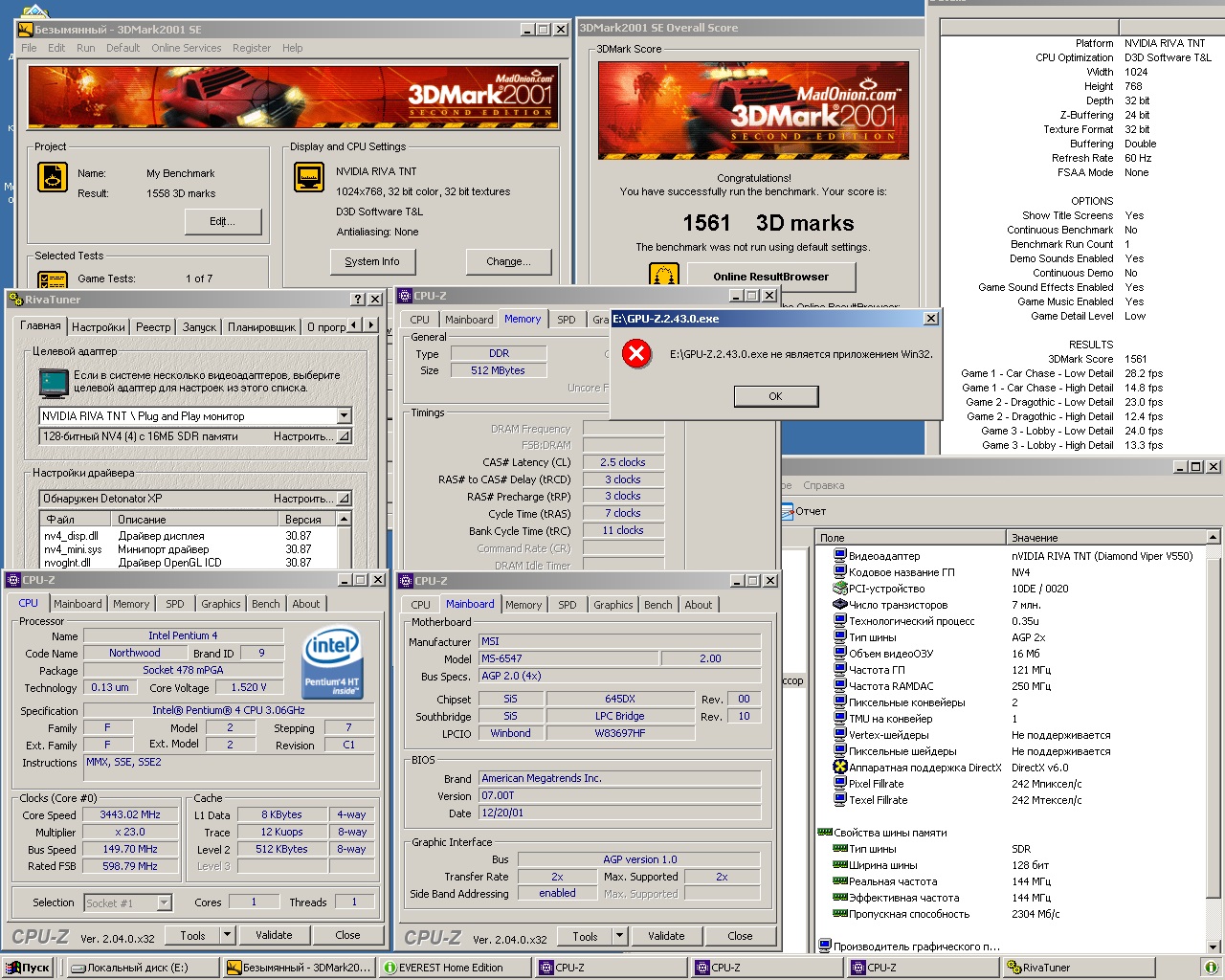Click OK in the GPU-Z error dialog
Image resolution: width=1225 pixels, height=980 pixels.
[x=775, y=396]
